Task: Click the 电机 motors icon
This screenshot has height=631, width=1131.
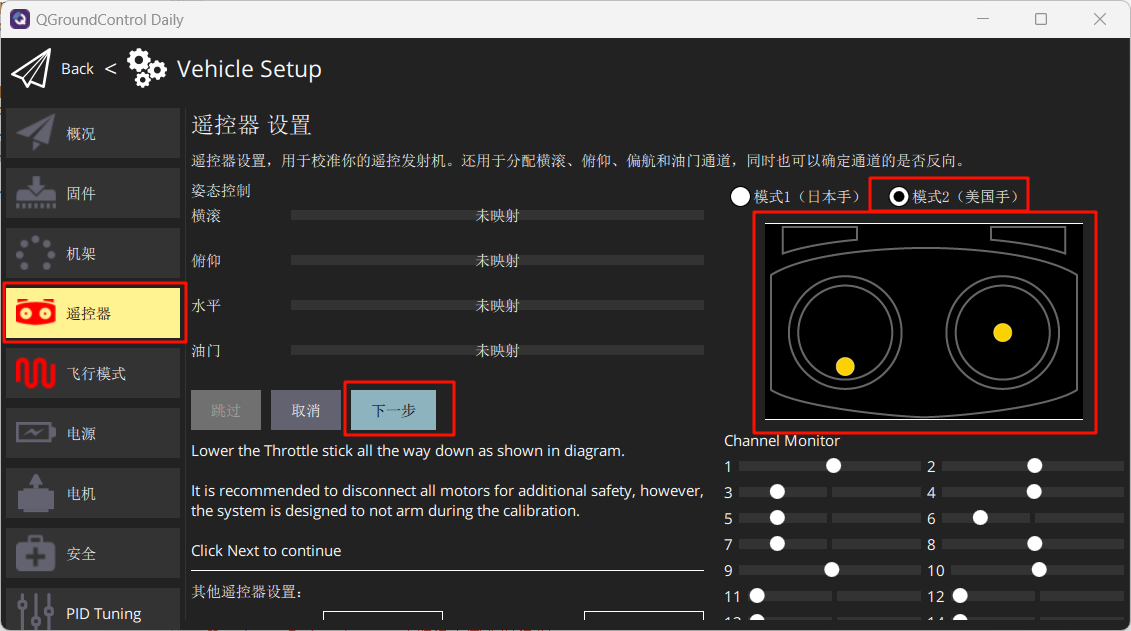Action: [x=36, y=493]
